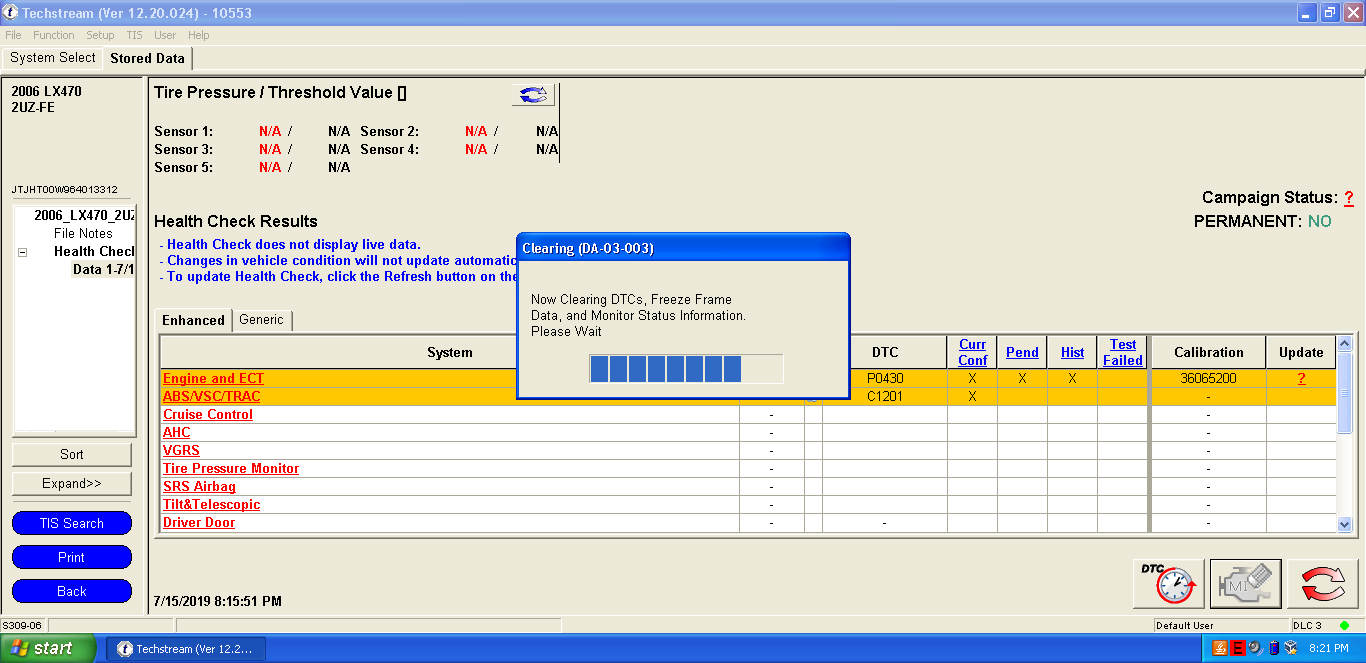Click the results table scrollbar thumb
Image resolution: width=1366 pixels, height=663 pixels.
pos(1345,392)
